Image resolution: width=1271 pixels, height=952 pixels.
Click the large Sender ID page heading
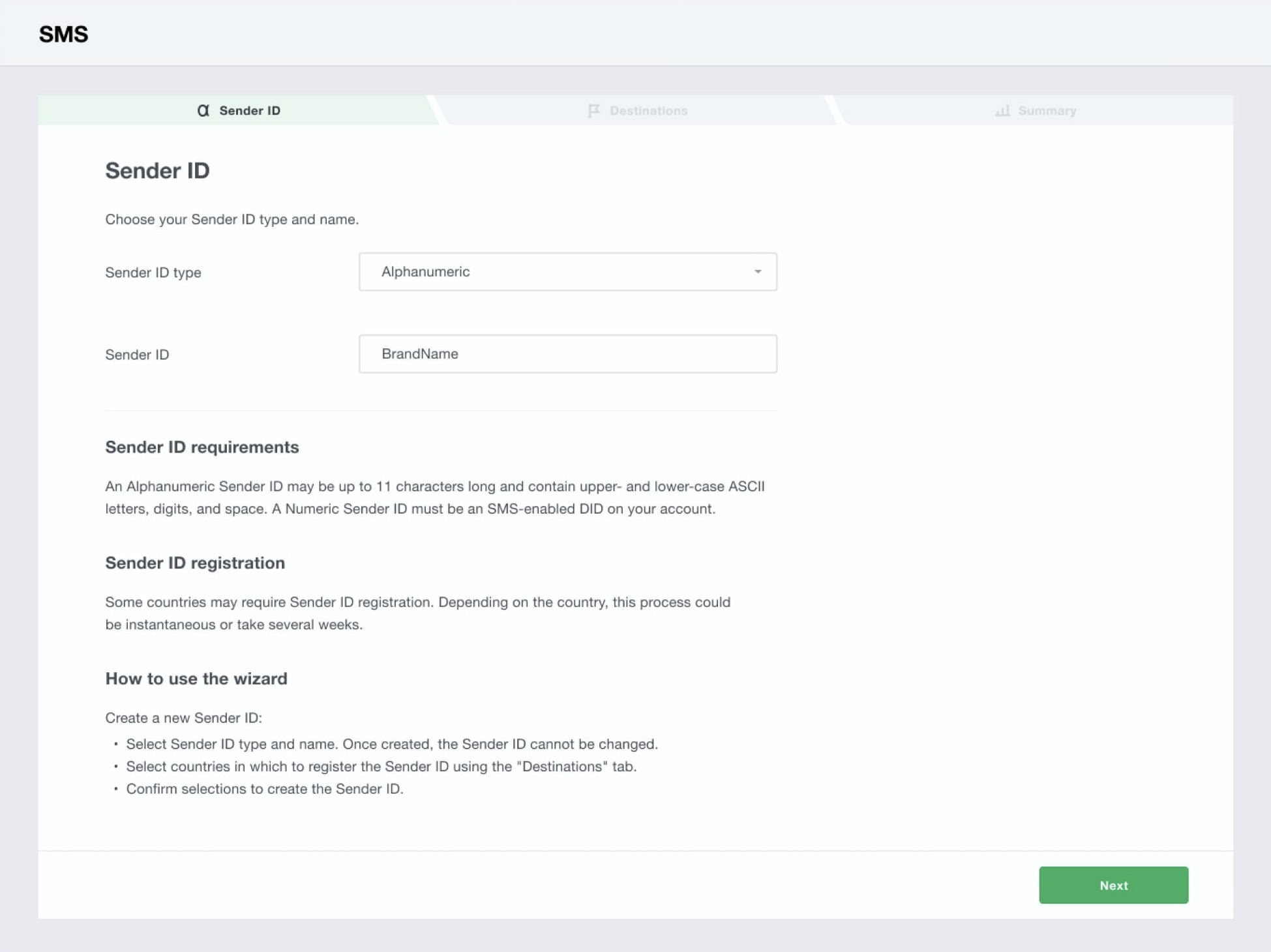(x=157, y=171)
